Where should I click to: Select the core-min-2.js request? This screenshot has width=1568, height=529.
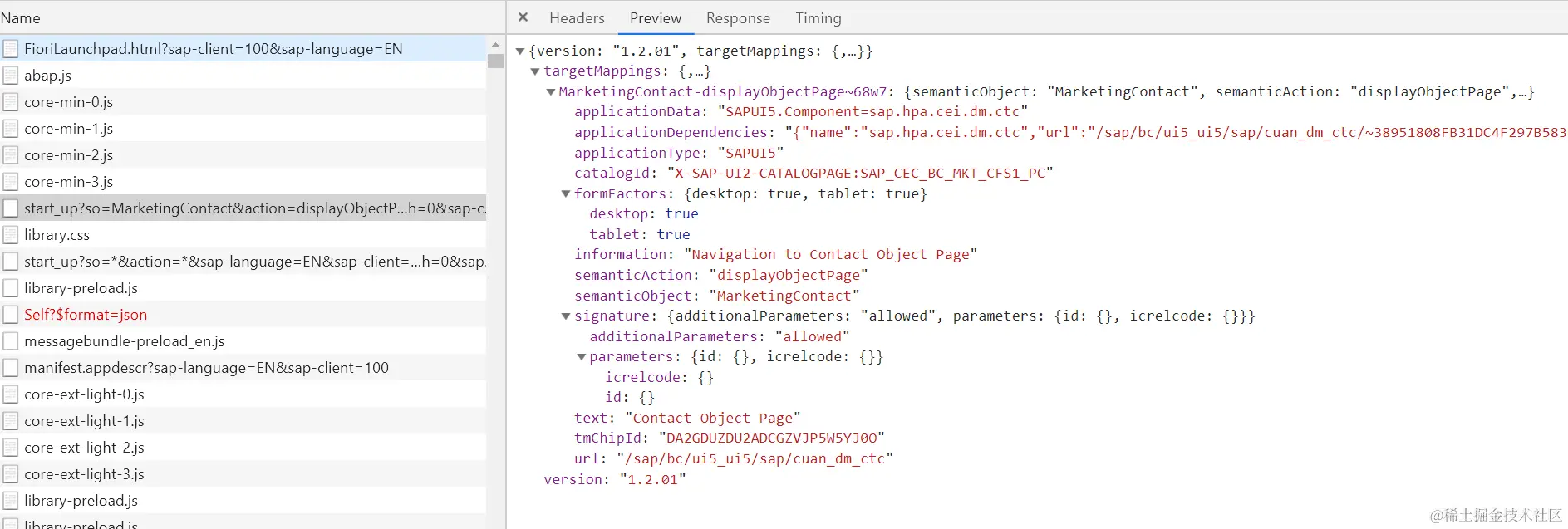(x=243, y=155)
